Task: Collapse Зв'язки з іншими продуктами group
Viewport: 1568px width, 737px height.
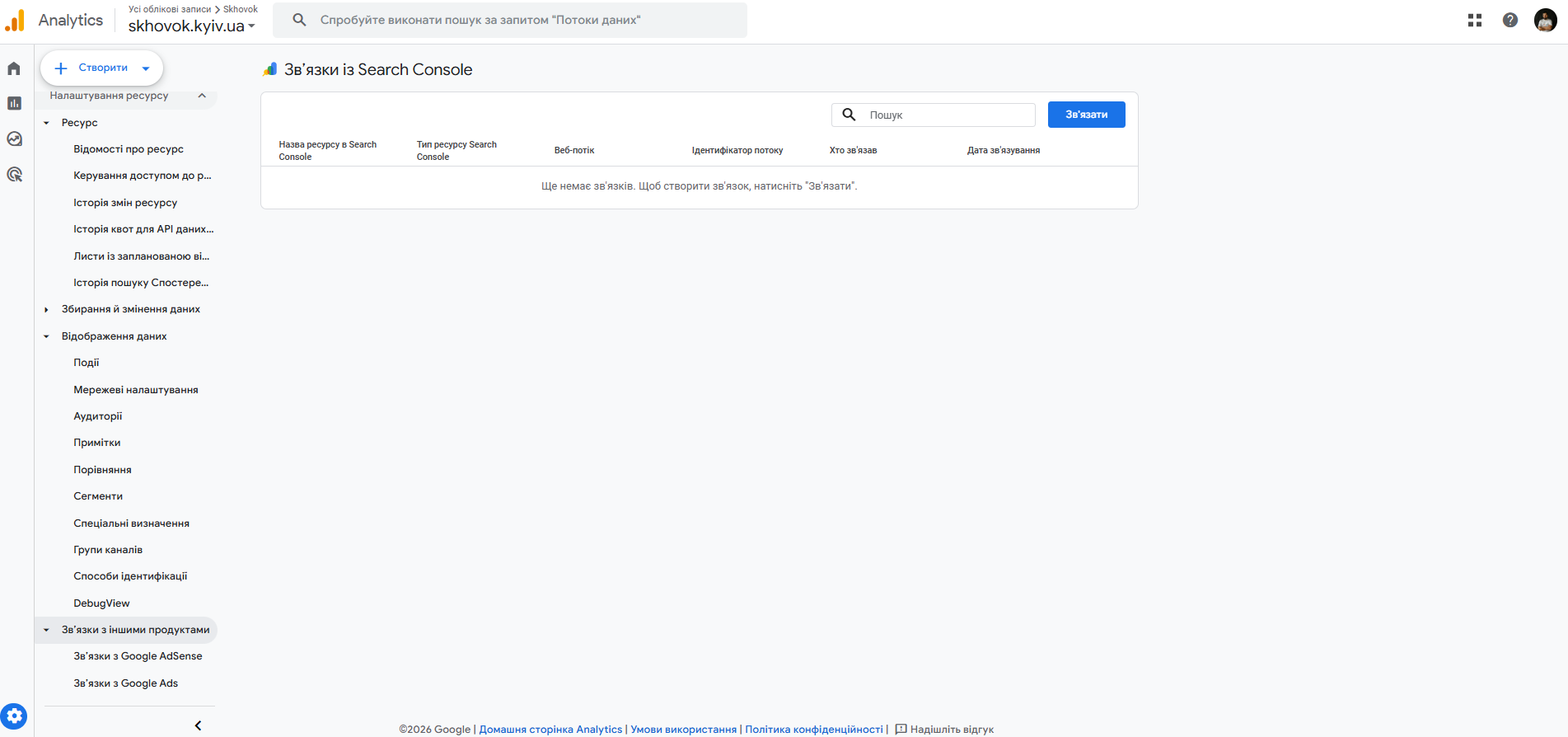Action: [46, 630]
